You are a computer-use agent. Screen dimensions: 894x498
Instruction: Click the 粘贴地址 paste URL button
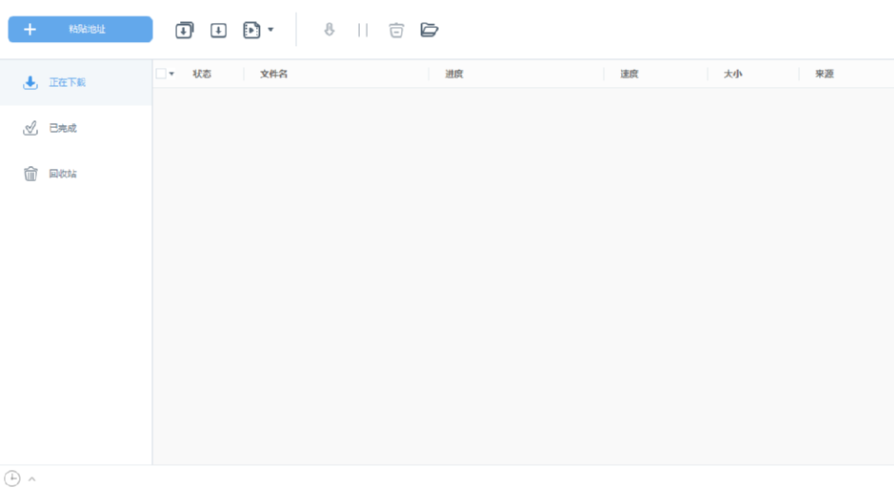(x=80, y=29)
